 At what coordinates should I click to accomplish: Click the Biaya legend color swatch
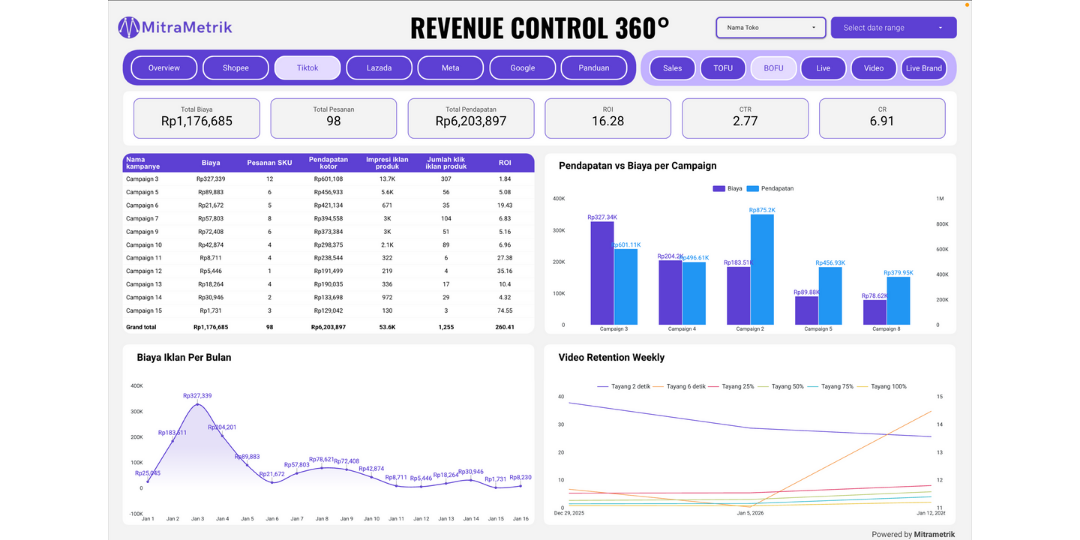(719, 188)
